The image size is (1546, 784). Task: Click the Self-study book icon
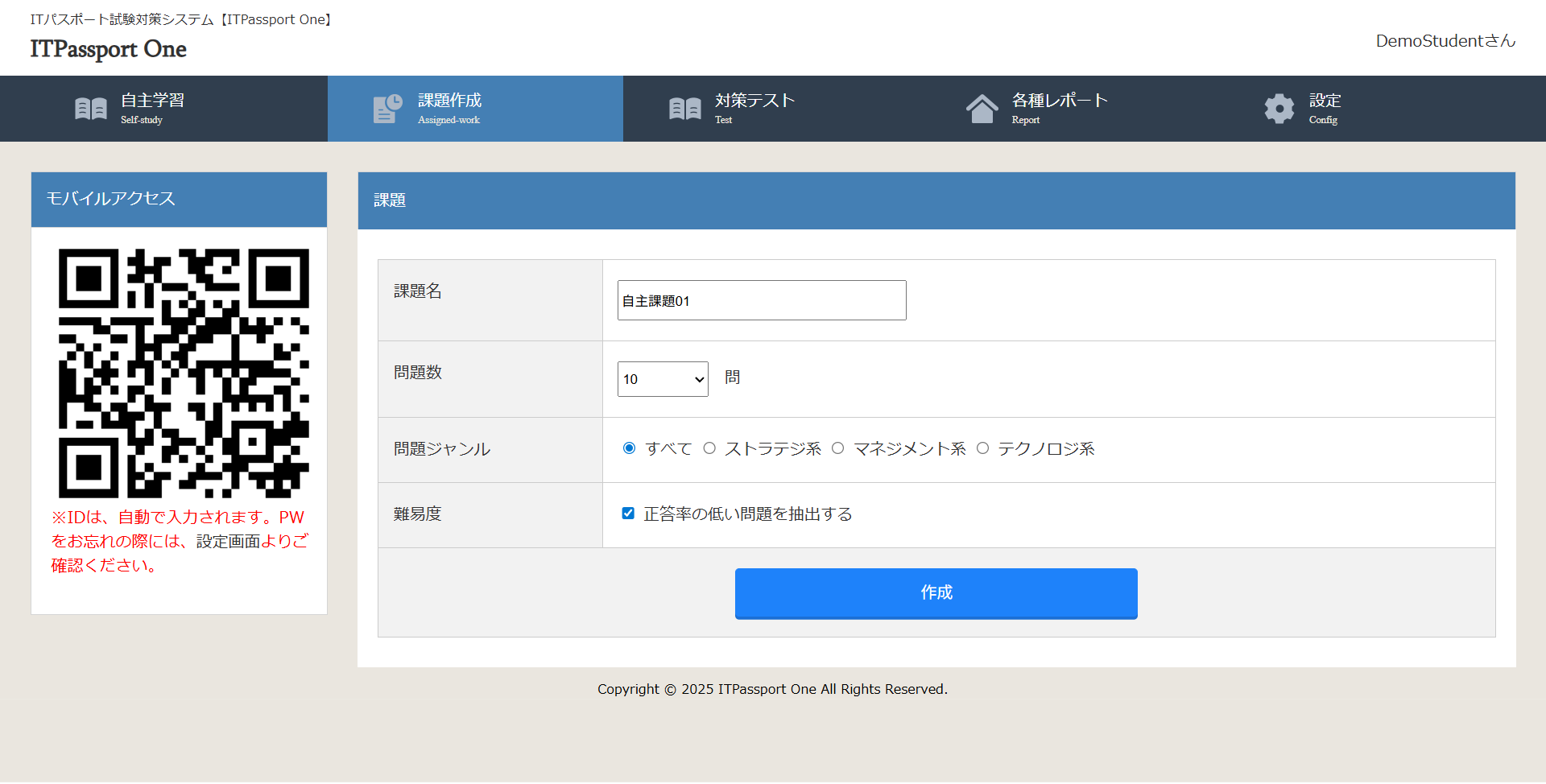[90, 108]
